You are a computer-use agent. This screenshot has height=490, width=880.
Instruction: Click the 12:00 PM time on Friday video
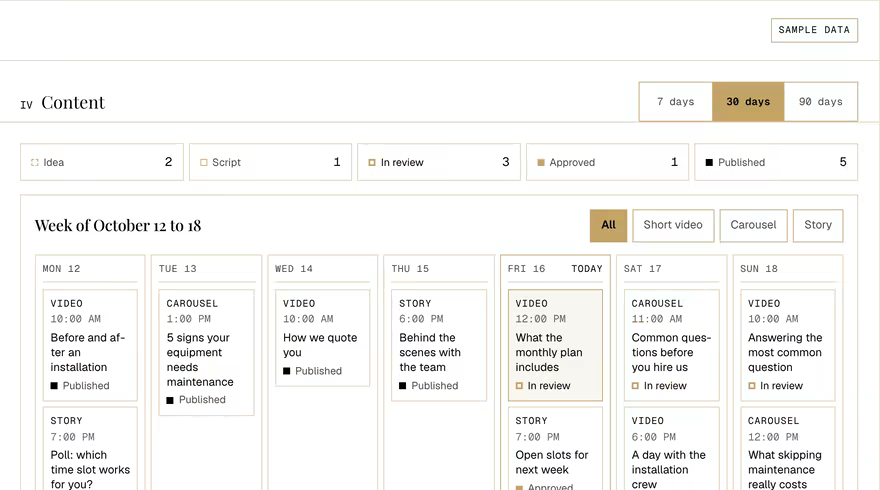(540, 319)
